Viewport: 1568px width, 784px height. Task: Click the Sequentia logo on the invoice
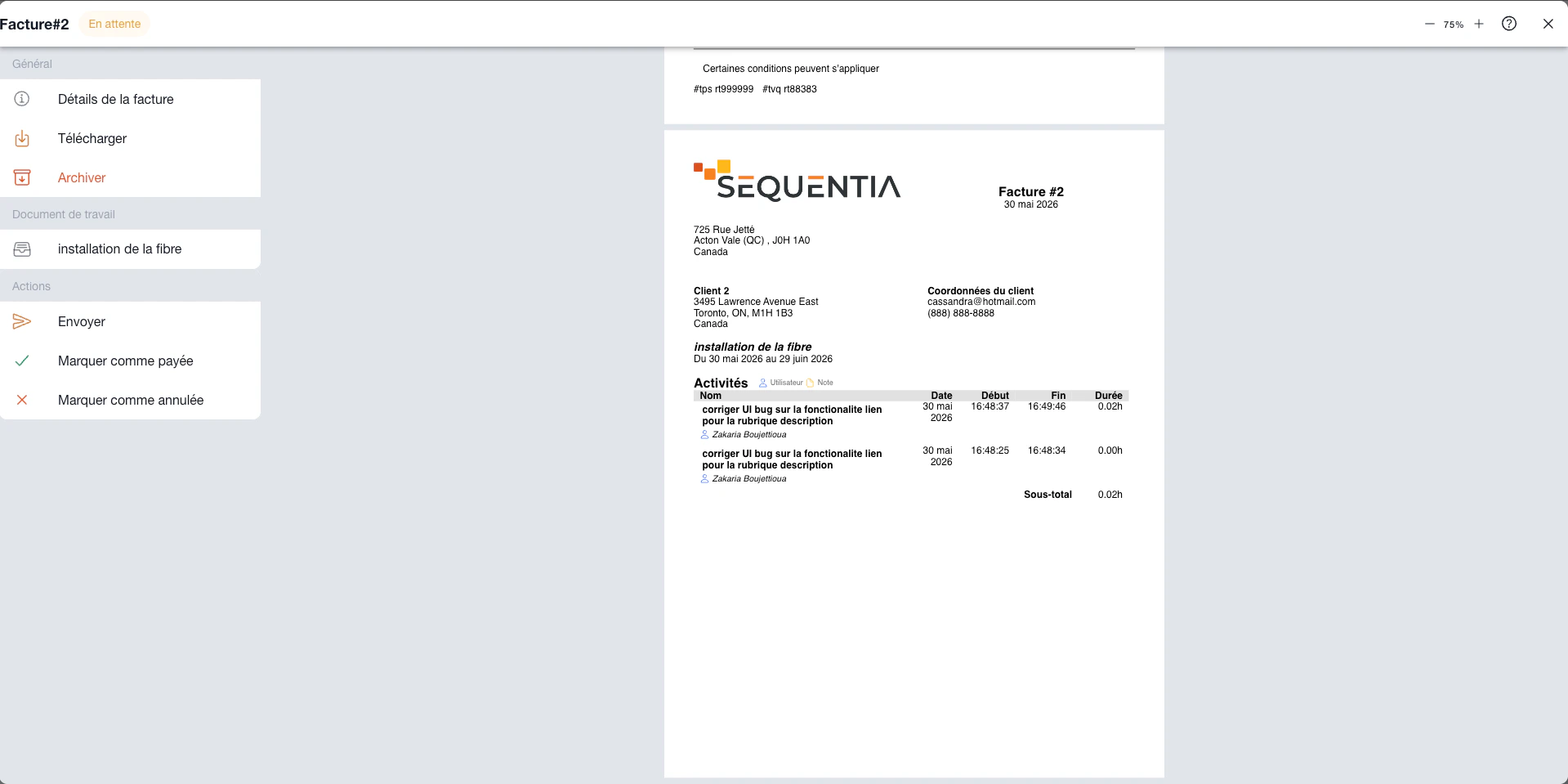pyautogui.click(x=797, y=181)
